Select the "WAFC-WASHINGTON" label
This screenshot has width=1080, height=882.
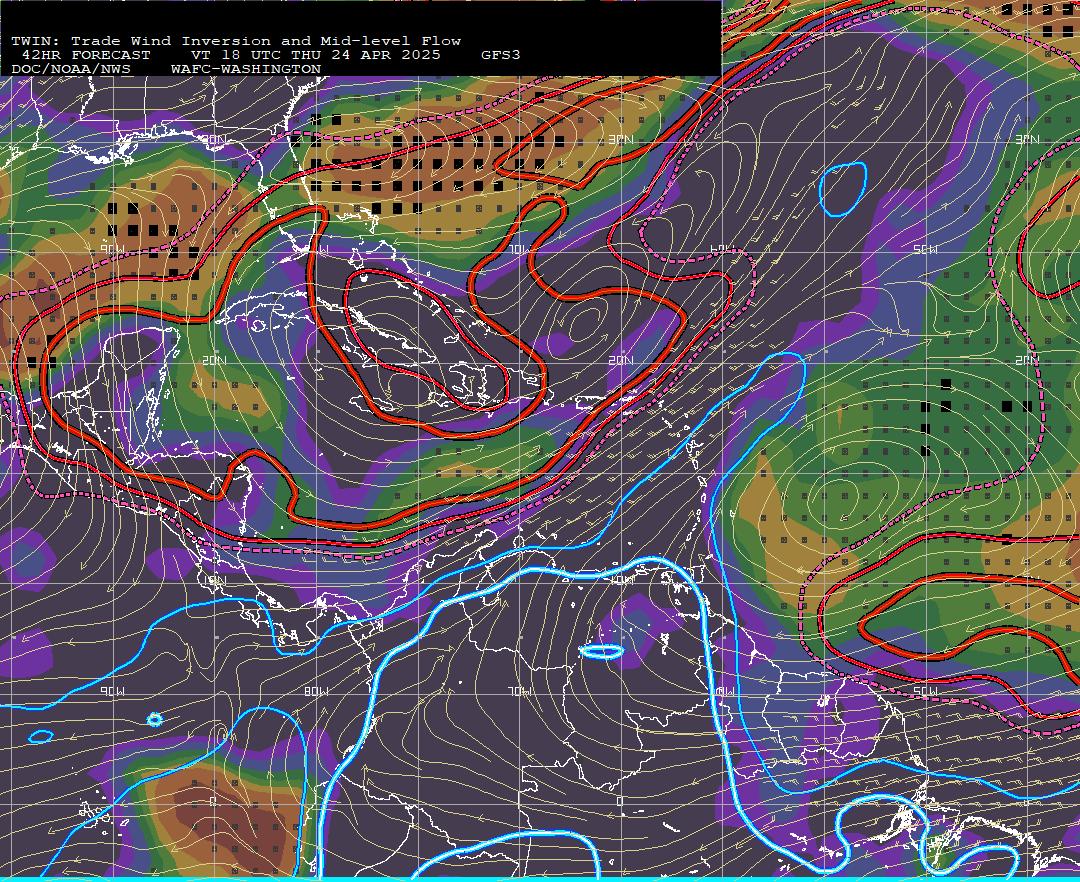(x=246, y=70)
